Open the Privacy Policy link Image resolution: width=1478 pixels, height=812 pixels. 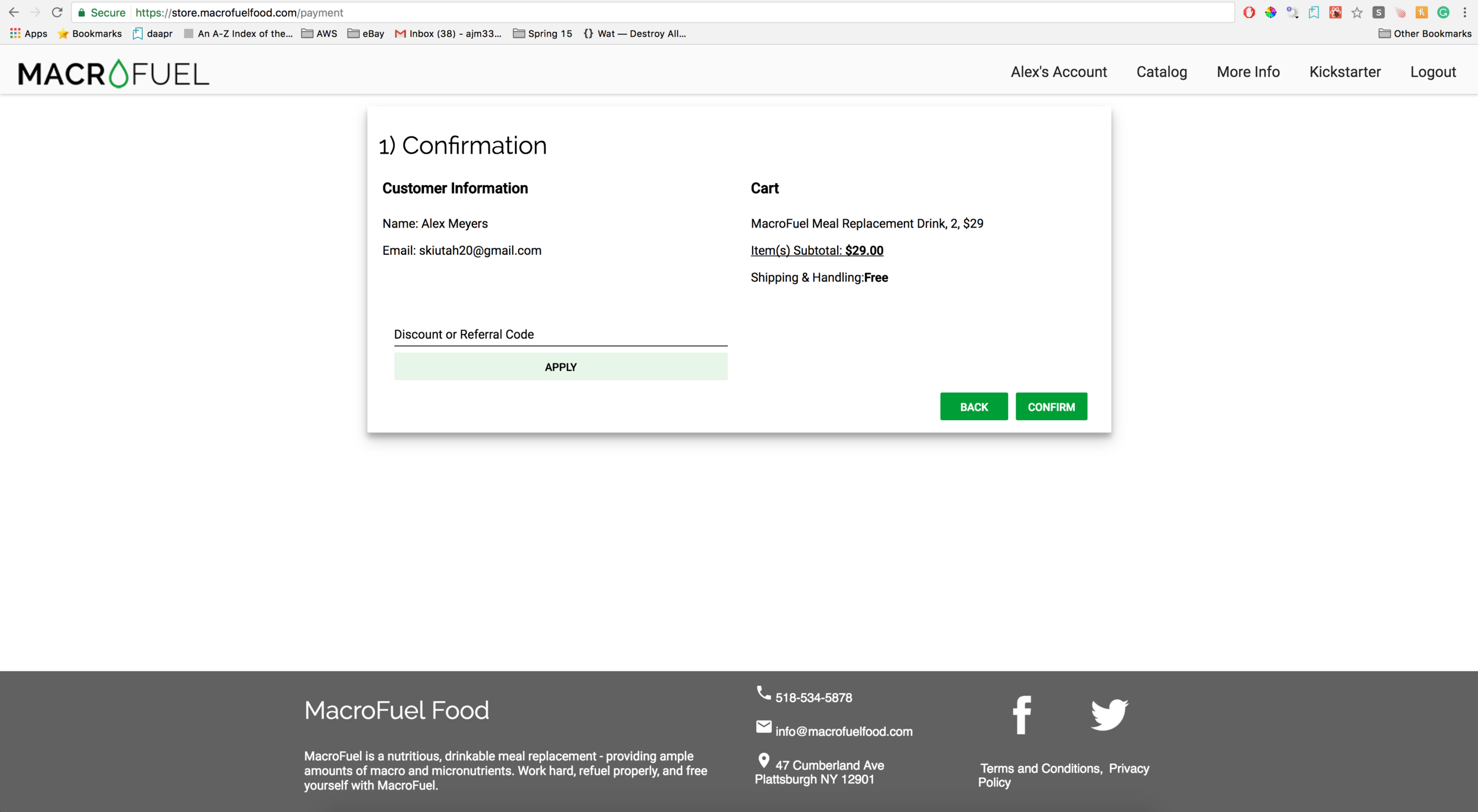pyautogui.click(x=1063, y=775)
